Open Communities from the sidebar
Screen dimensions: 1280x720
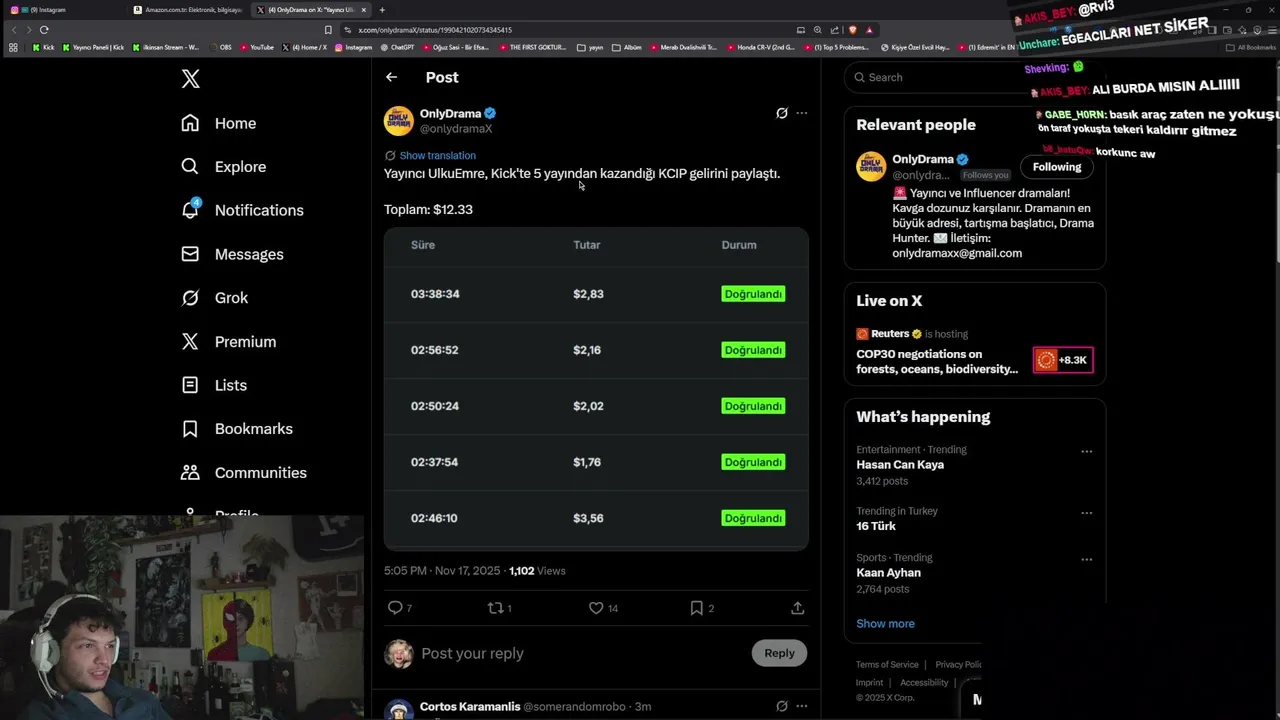(x=243, y=472)
